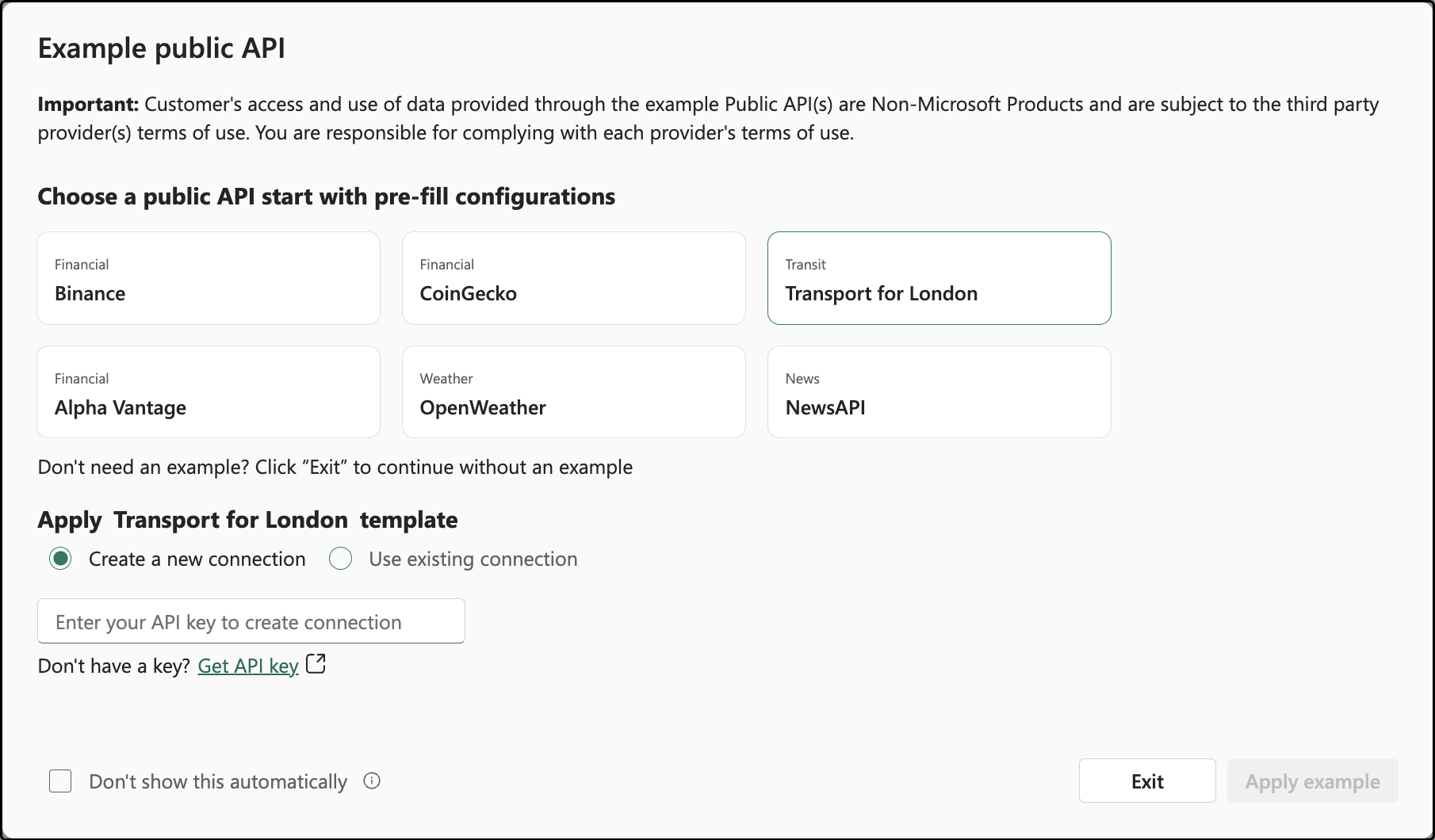Pick the NewsAPI news card

coord(939,392)
